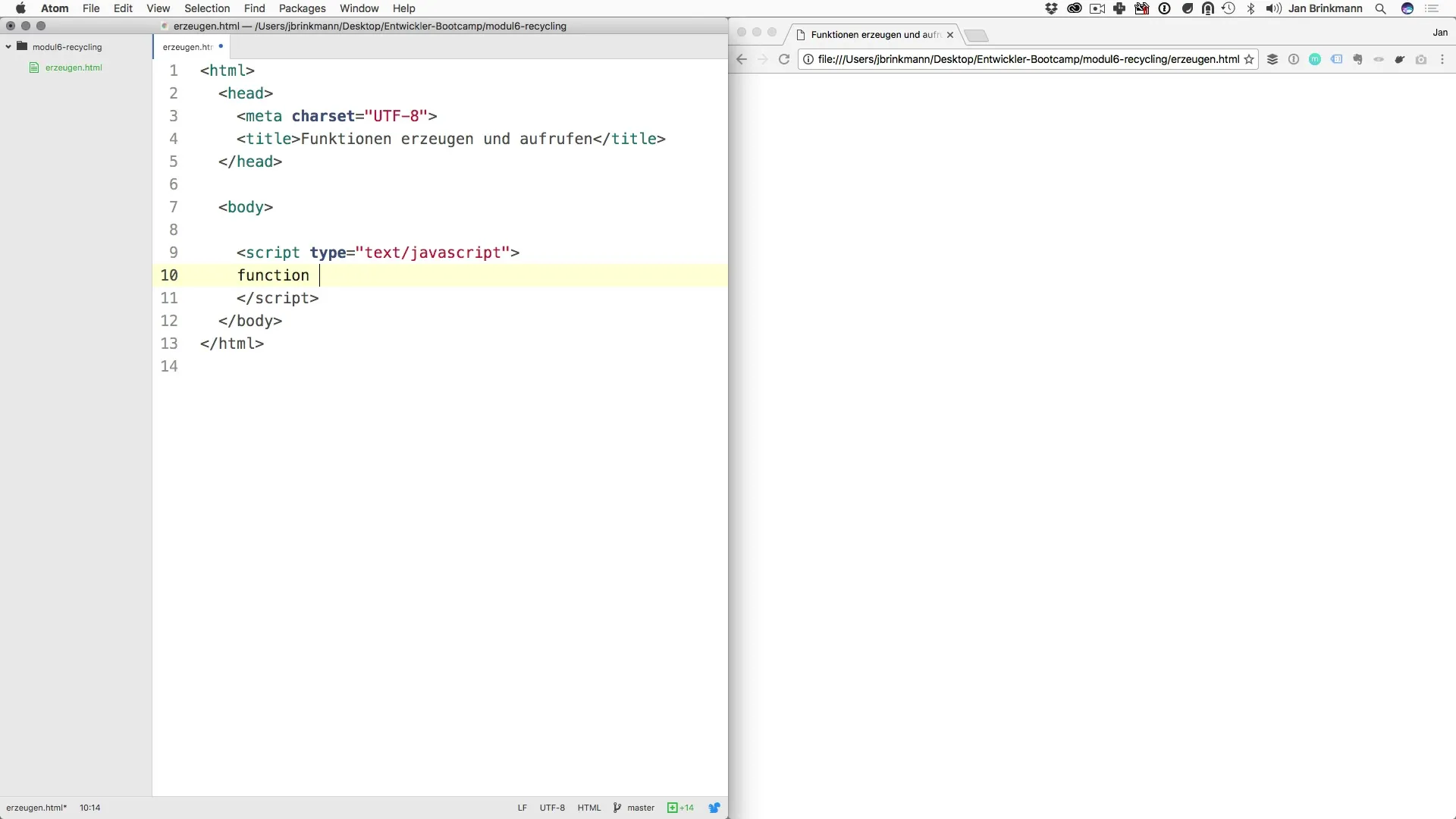Image resolution: width=1456 pixels, height=819 pixels.
Task: Click the script type line in editor
Action: tap(378, 253)
